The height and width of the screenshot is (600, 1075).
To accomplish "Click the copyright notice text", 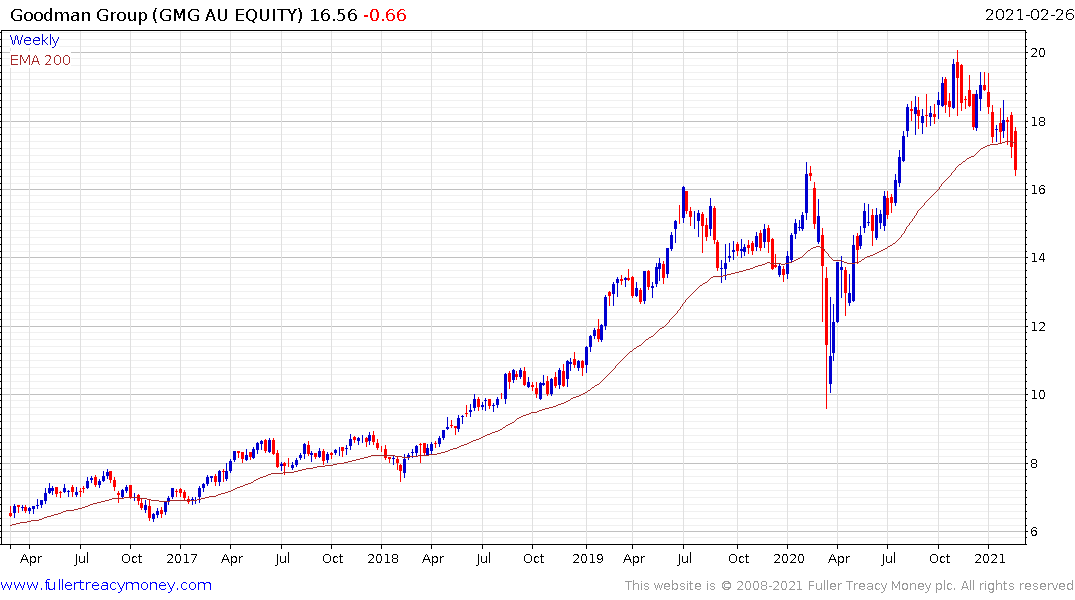I will tap(849, 585).
